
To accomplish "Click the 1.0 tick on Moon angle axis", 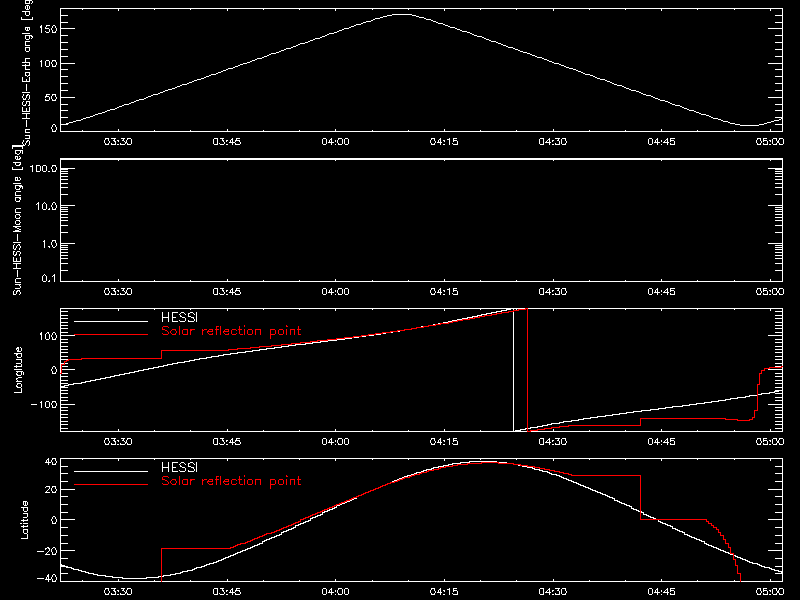I will click(49, 244).
